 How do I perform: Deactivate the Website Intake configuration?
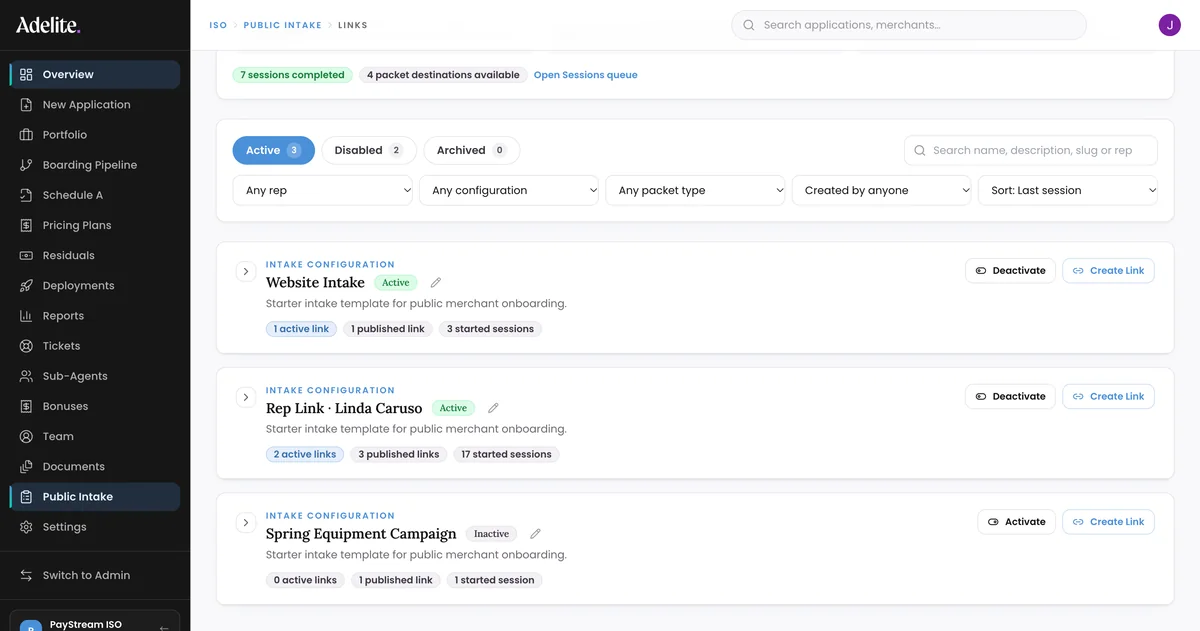[x=1010, y=270]
